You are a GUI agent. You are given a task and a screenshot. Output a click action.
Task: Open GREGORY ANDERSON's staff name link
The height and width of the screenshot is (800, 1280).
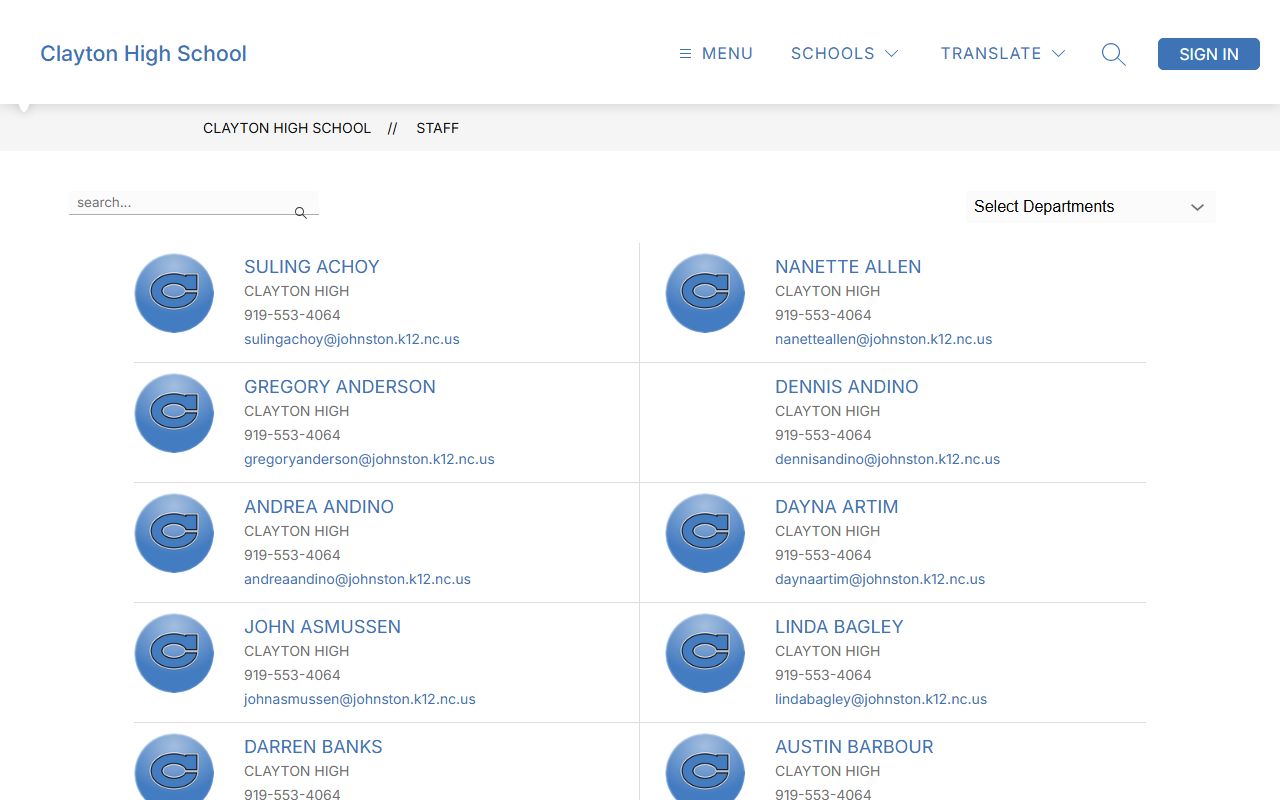pos(340,387)
